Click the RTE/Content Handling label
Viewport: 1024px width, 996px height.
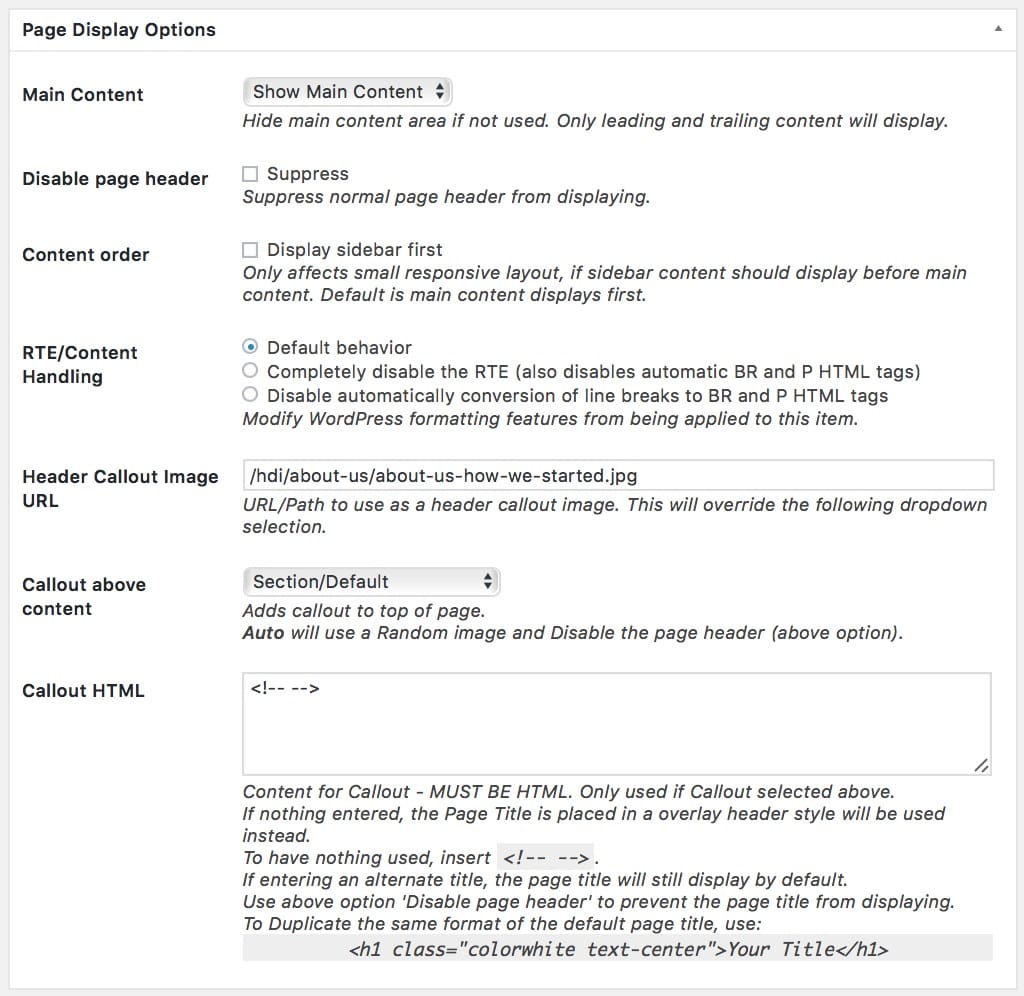(80, 365)
